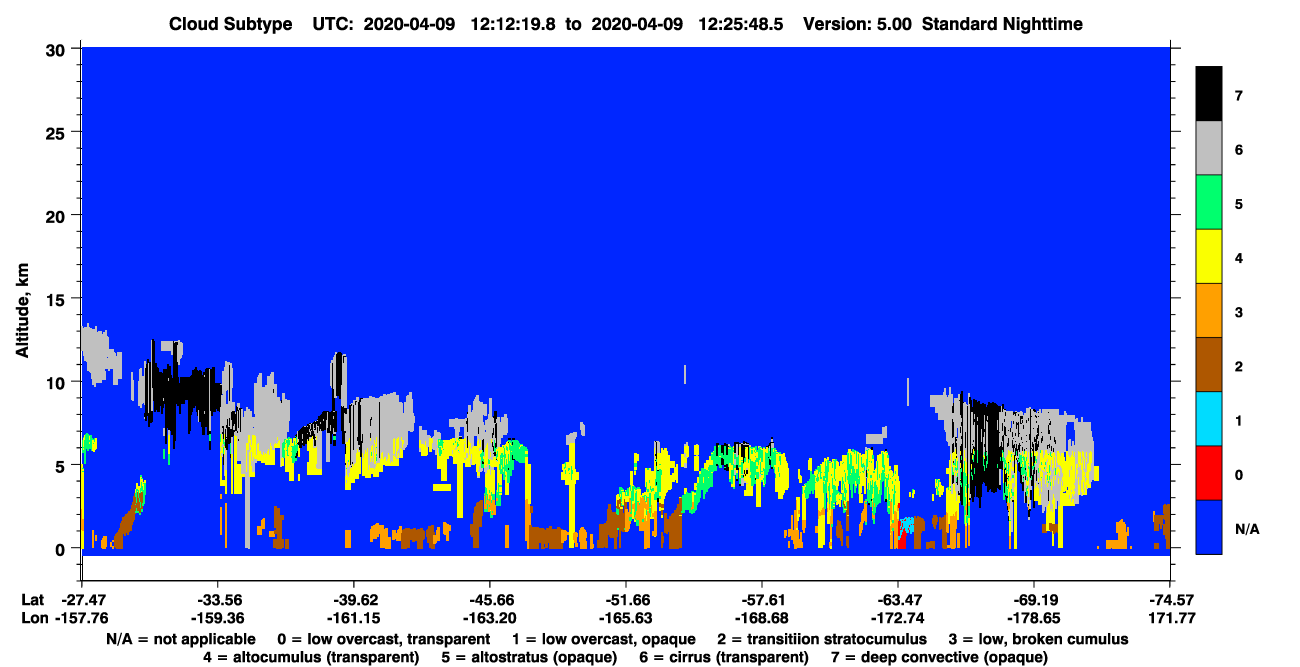Screen dimensions: 1300x667
Task: Click the 25 km altitude tick label
Action: (x=58, y=132)
